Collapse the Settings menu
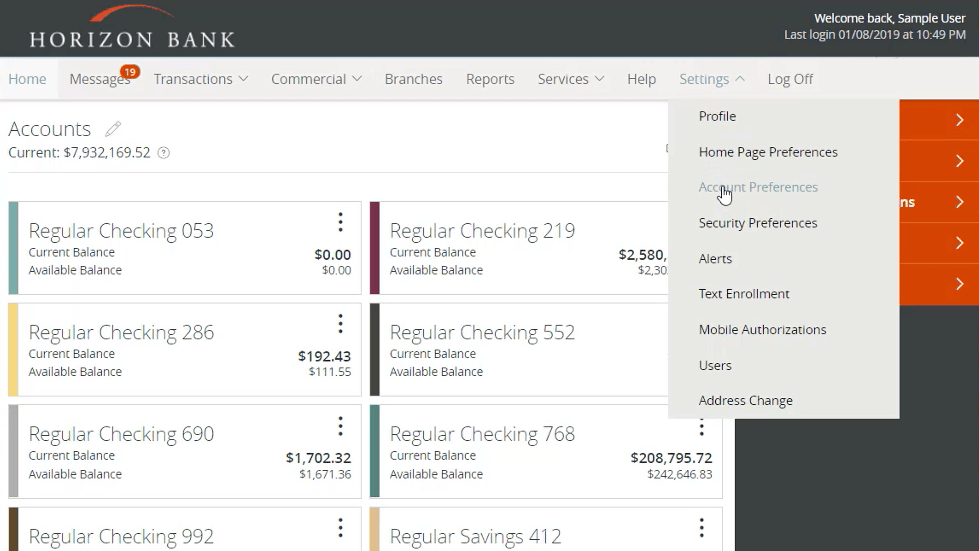This screenshot has width=979, height=551. [711, 79]
